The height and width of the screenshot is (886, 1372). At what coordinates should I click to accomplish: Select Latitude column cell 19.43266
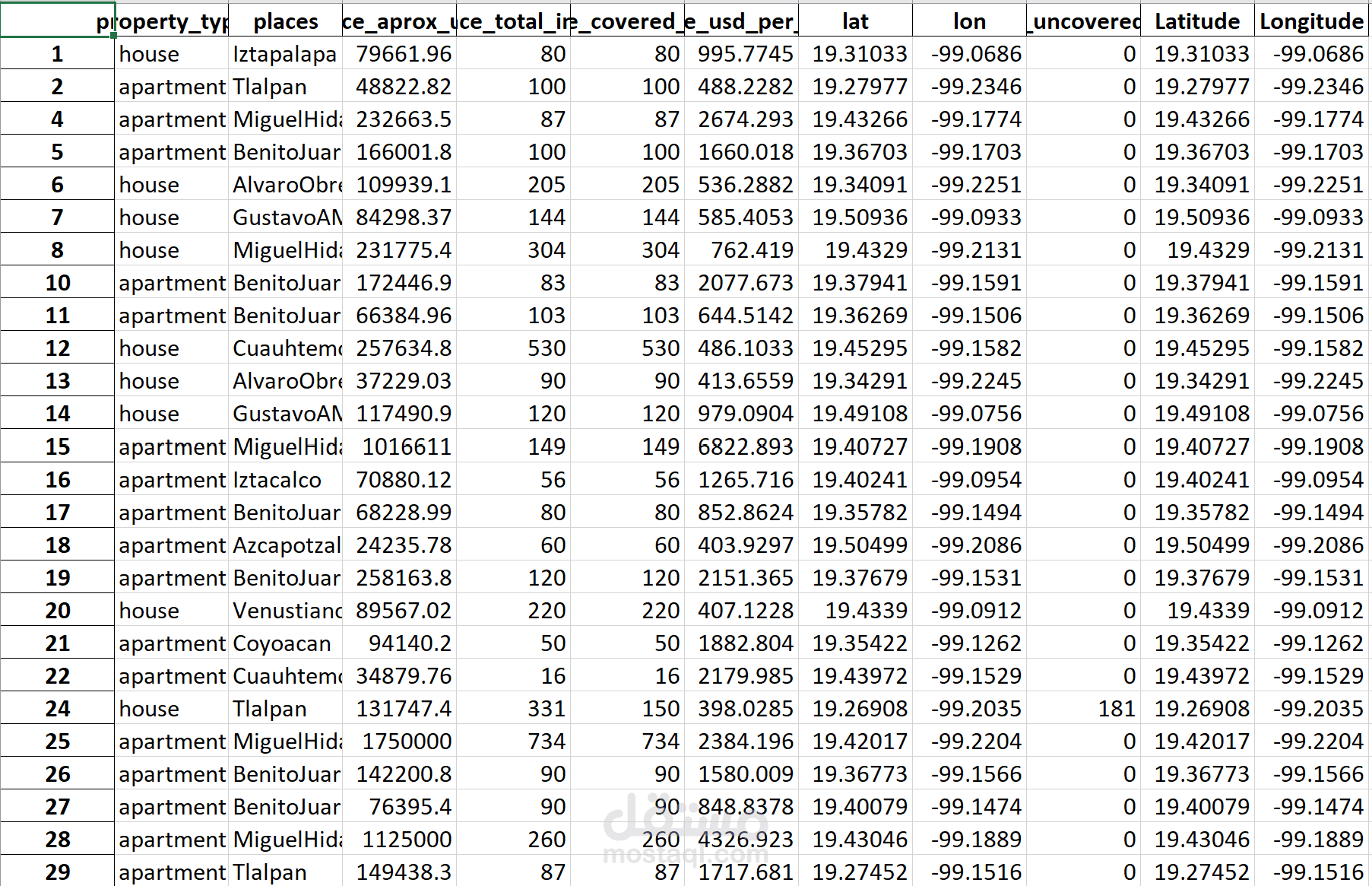pos(1197,119)
